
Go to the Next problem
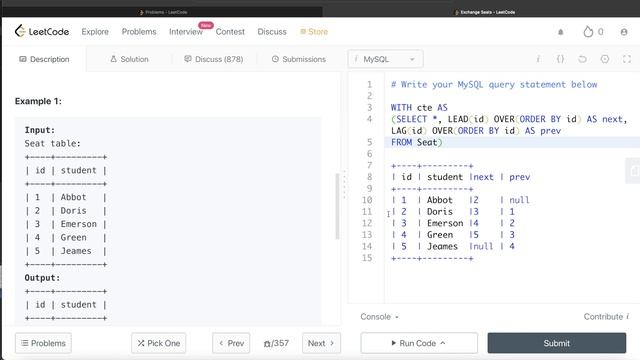point(321,343)
